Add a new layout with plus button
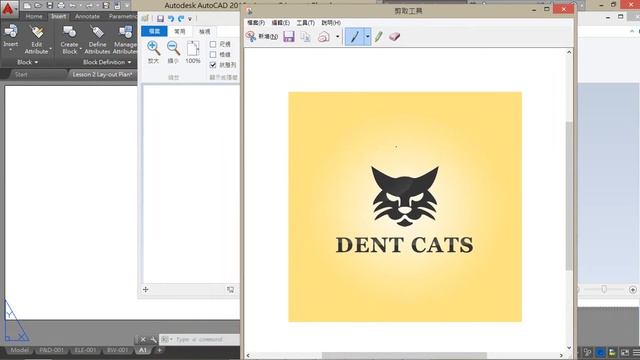The image size is (640, 360). click(160, 350)
